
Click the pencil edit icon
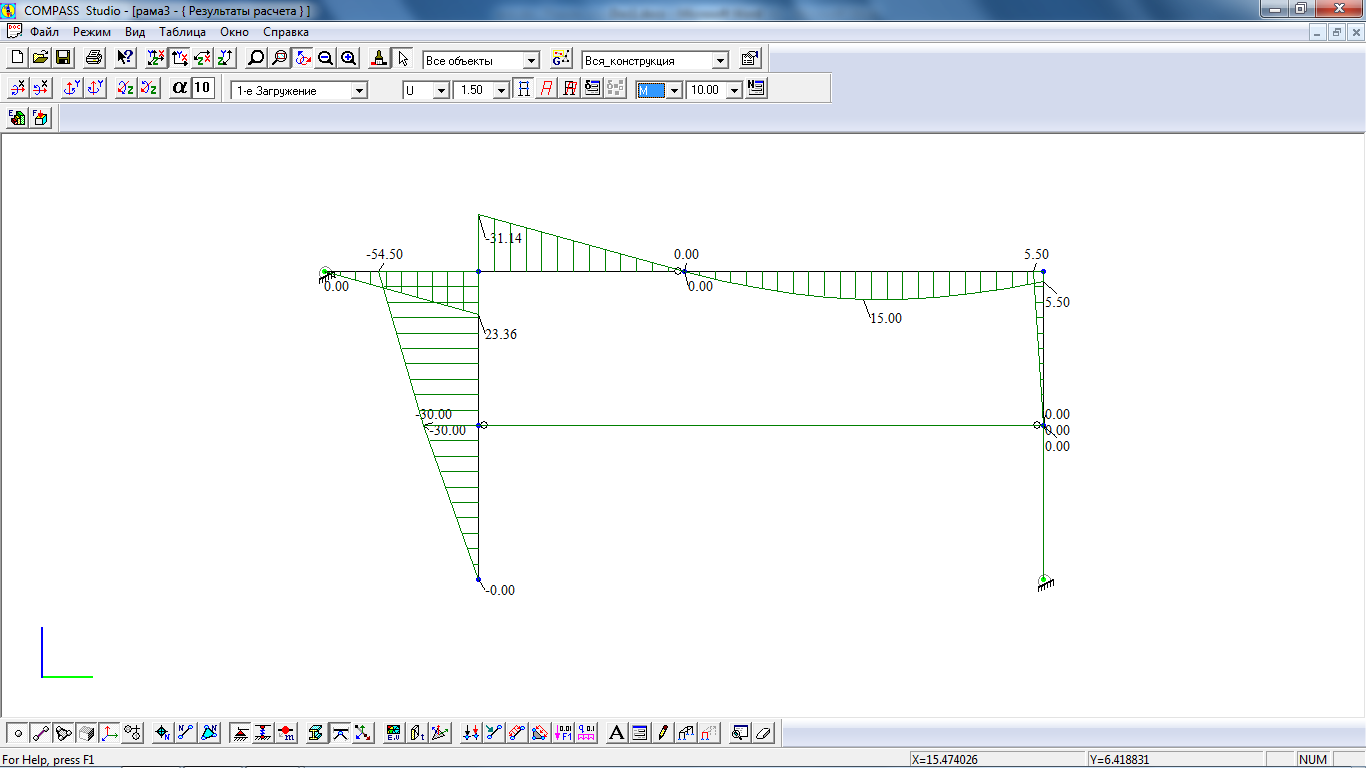pos(663,733)
